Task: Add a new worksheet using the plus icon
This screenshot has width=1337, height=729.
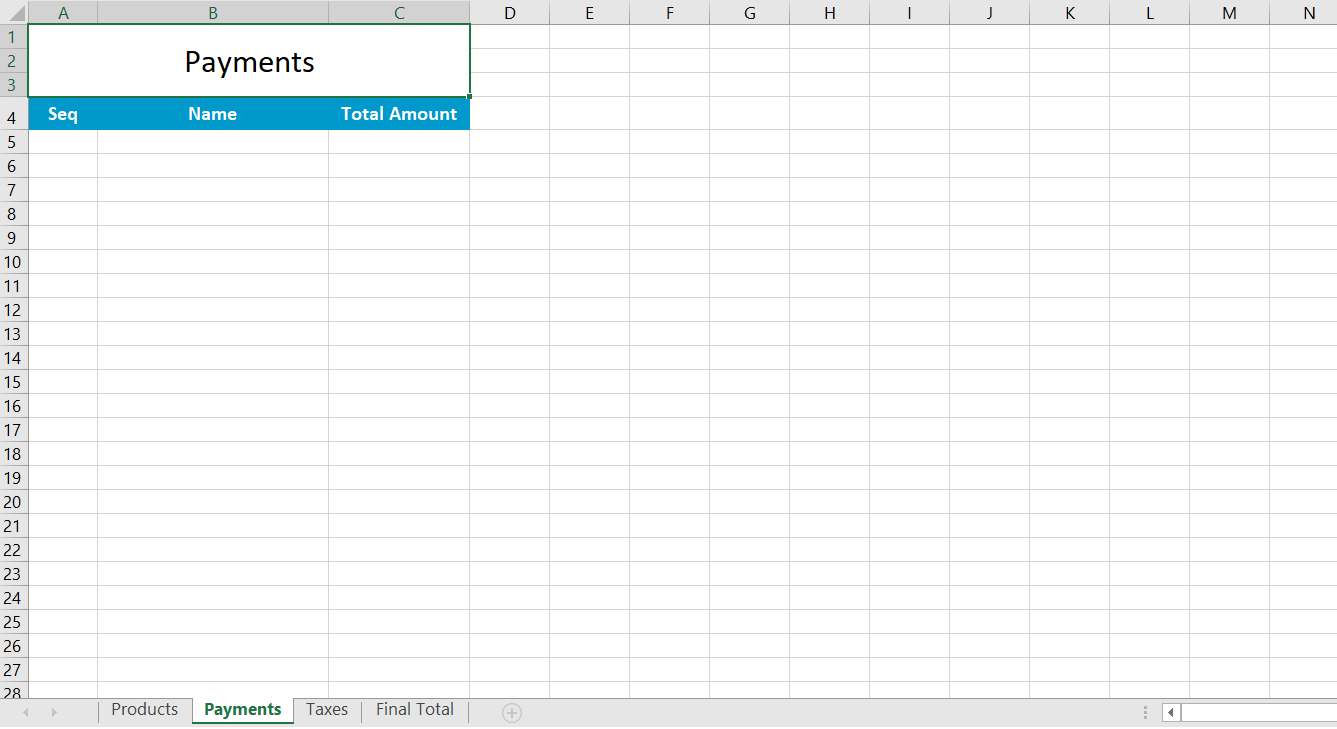Action: coord(511,712)
